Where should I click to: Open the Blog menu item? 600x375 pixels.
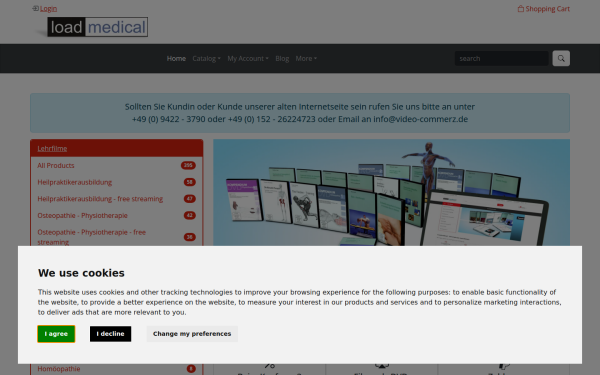click(282, 59)
